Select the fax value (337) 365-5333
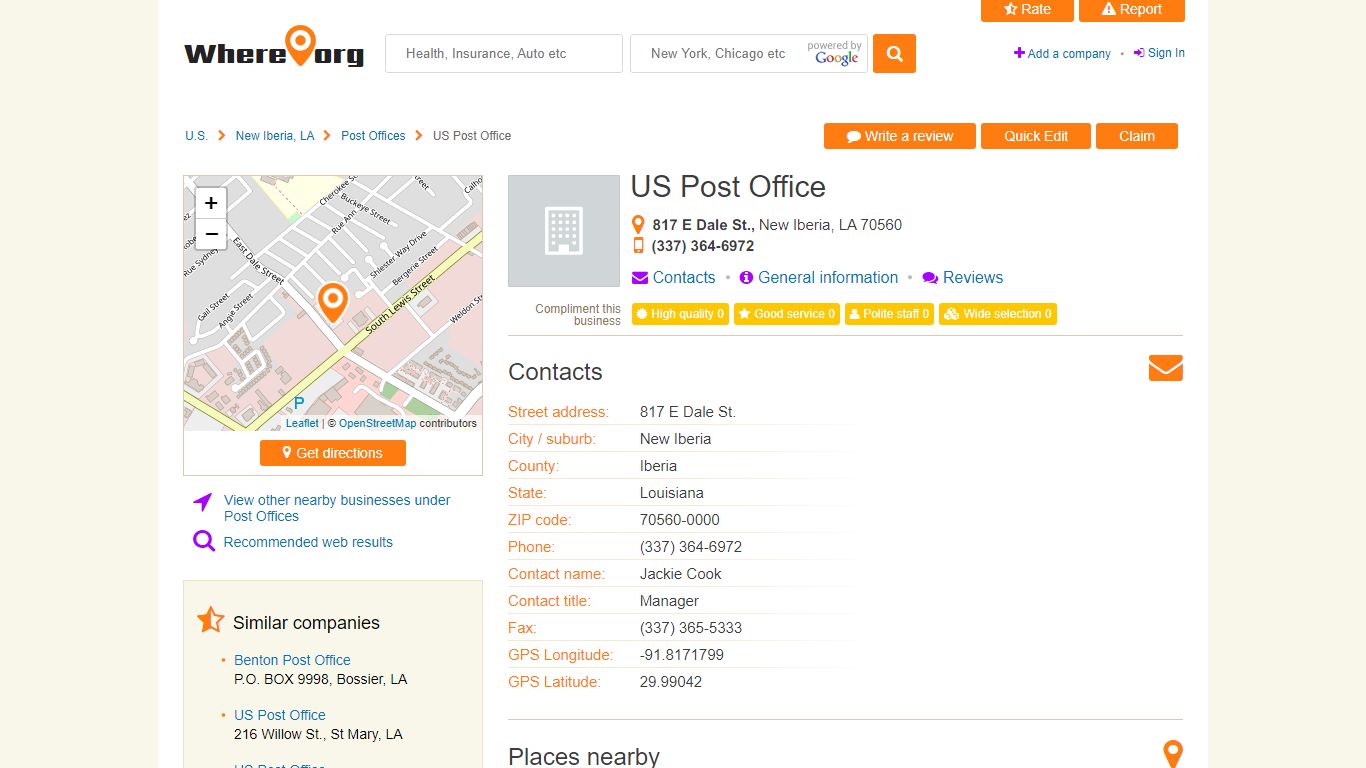 pos(691,628)
